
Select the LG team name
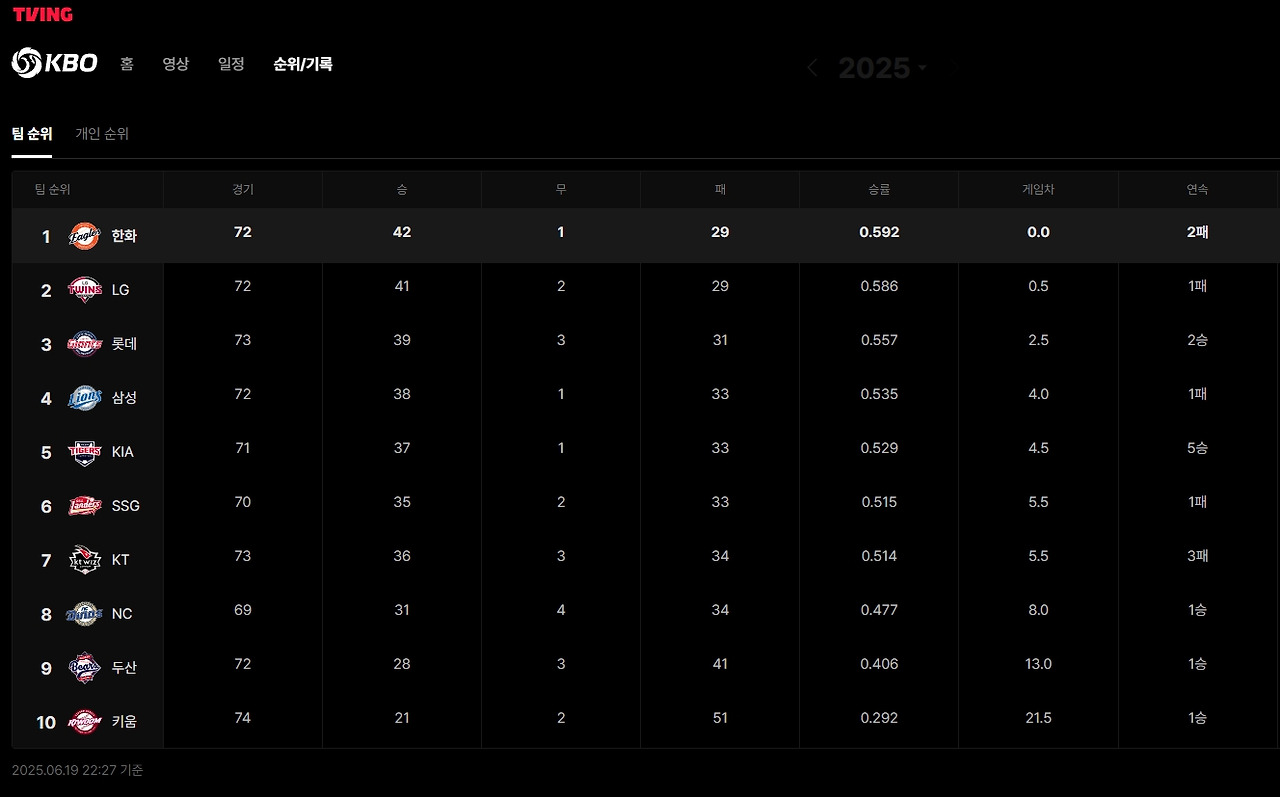(121, 290)
